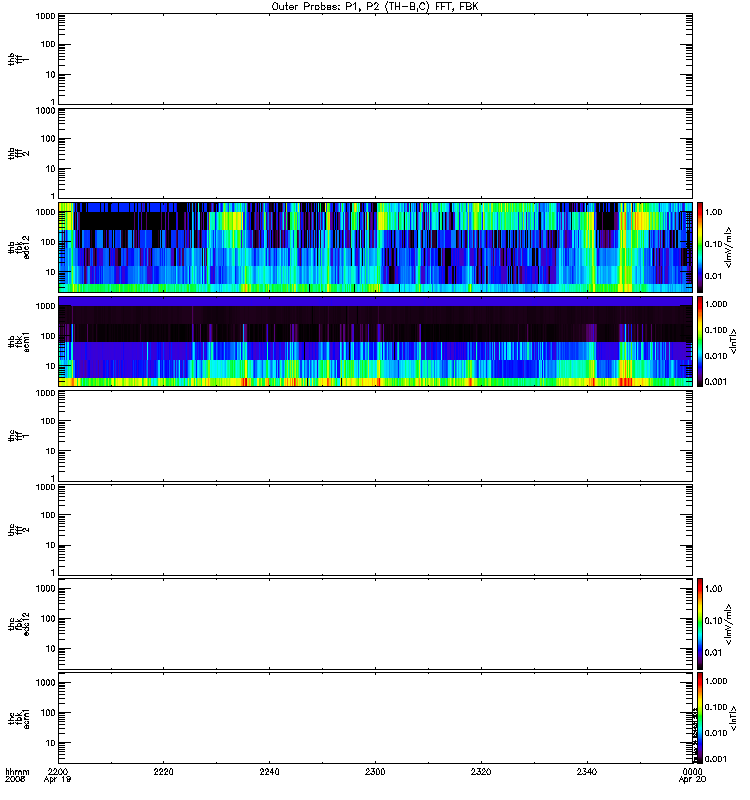
Task: Click the '1000' y-tick of thb fbk edc12 panel
Action: click(x=45, y=212)
